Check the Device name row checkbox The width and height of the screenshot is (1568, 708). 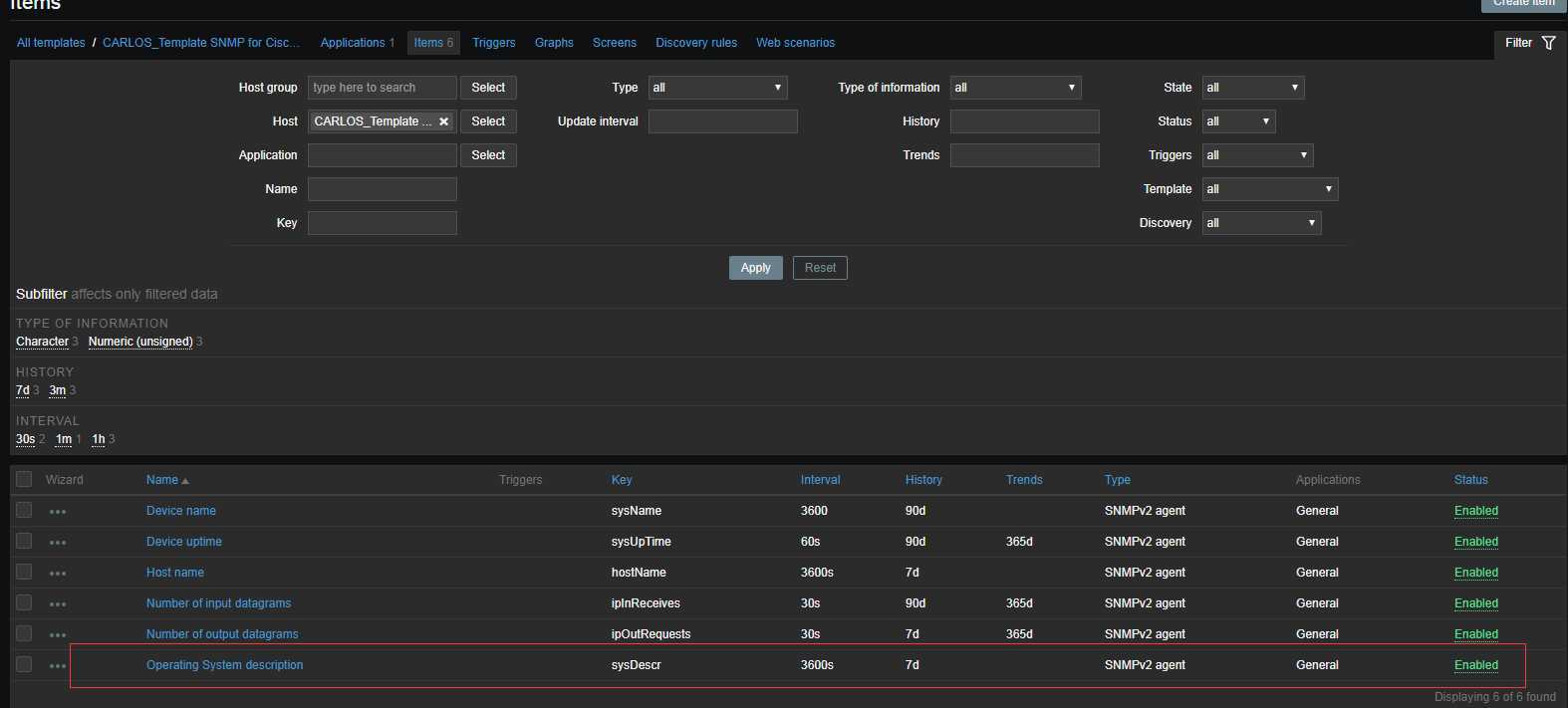click(24, 510)
